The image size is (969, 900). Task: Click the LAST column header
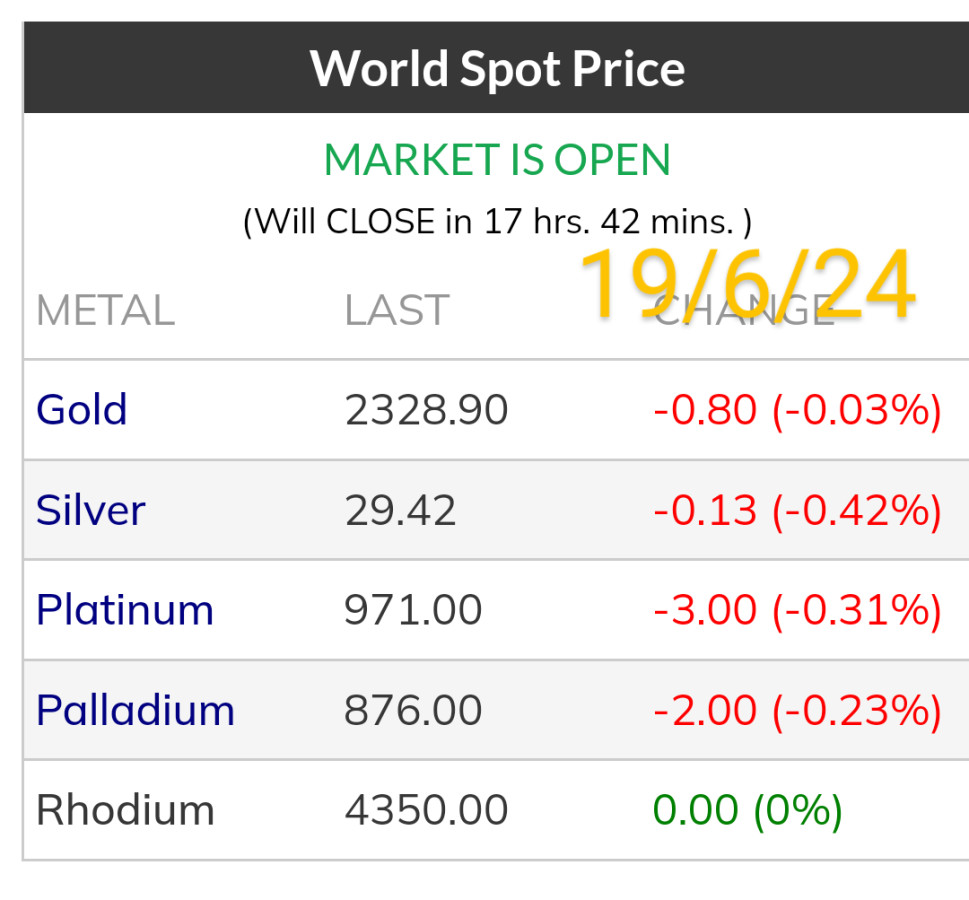pos(396,311)
